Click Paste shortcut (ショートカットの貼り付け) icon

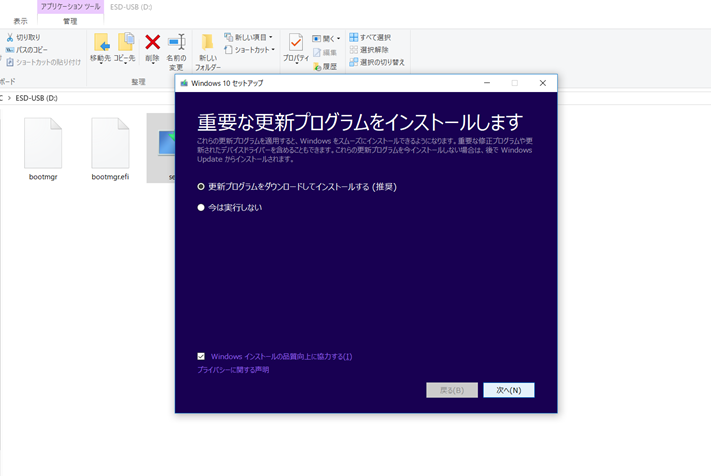click(x=10, y=62)
